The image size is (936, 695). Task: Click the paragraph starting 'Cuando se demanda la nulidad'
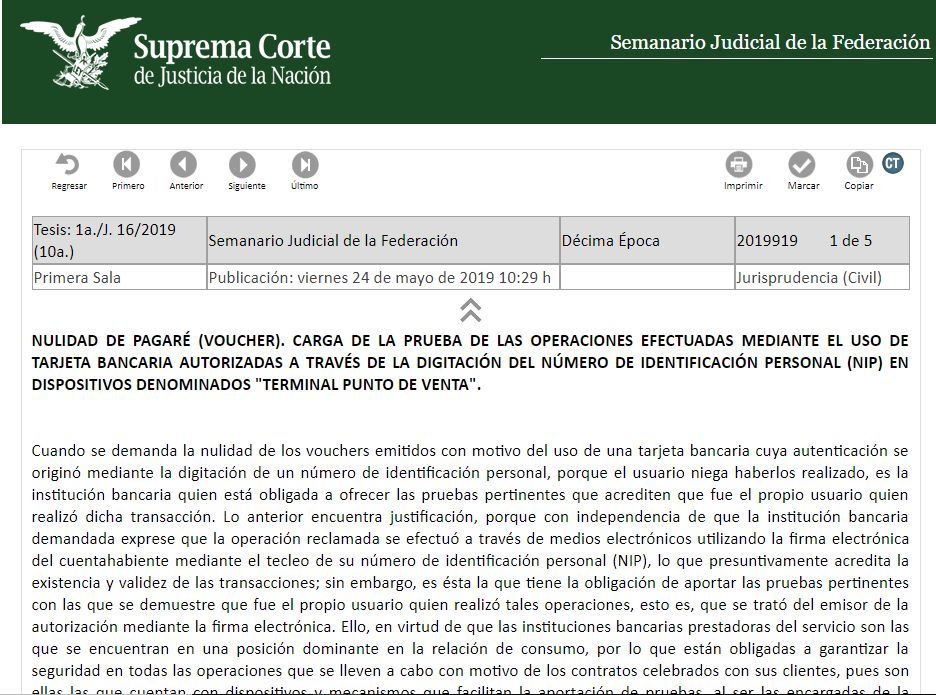coord(470,570)
